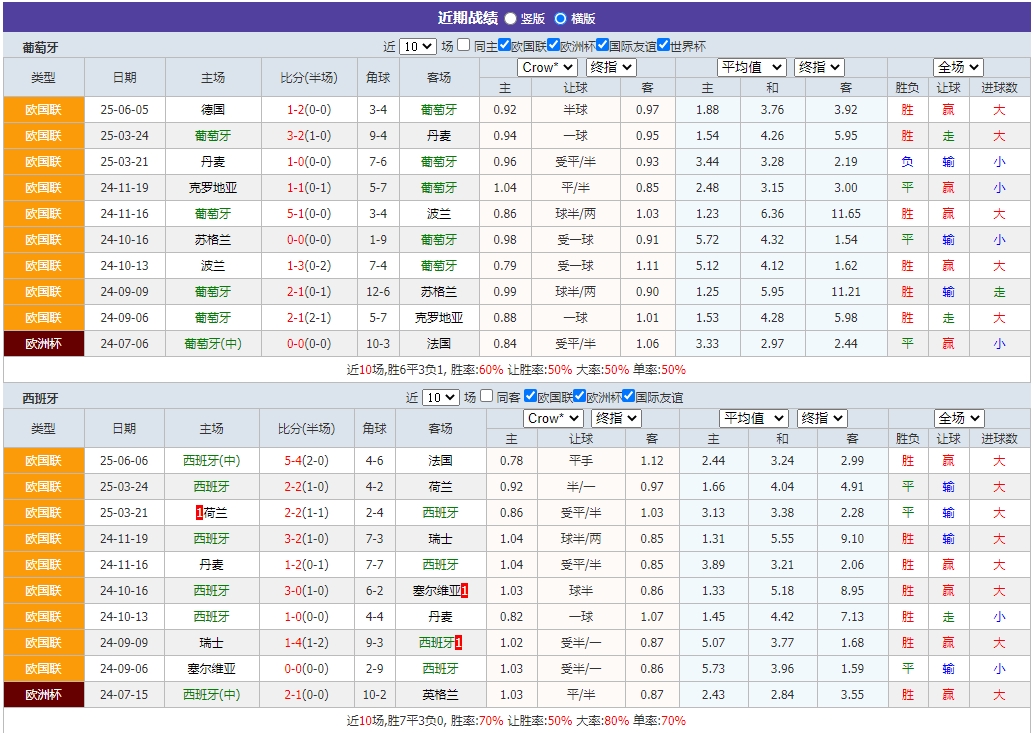Open the 终指 dropdown next to Crow*
The height and width of the screenshot is (733, 1033).
[x=610, y=67]
